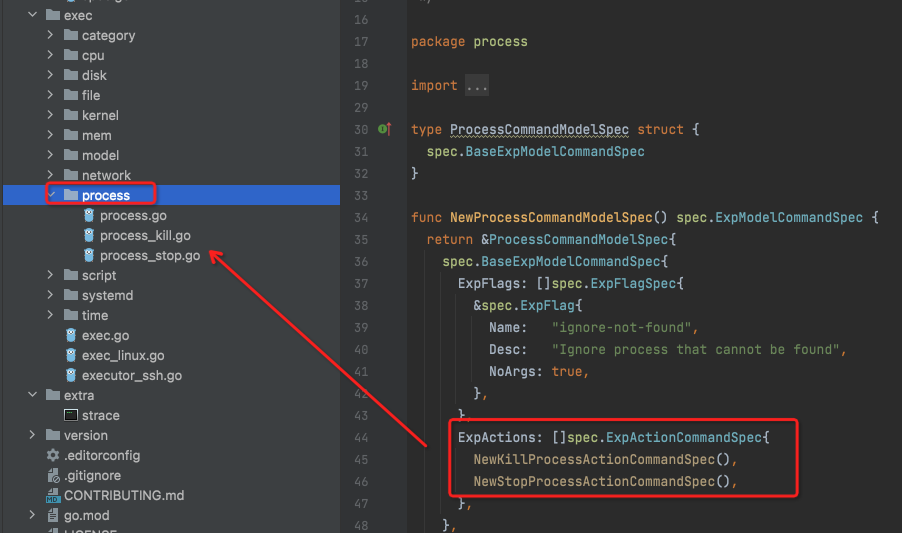Click the Go file icon for process.go
Image resolution: width=902 pixels, height=533 pixels.
click(x=89, y=216)
